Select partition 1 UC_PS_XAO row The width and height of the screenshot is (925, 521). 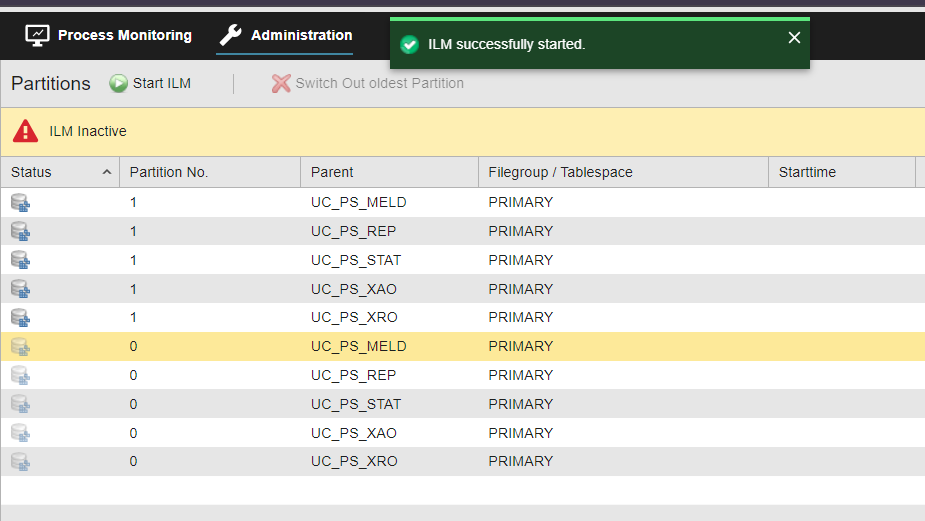click(x=462, y=289)
